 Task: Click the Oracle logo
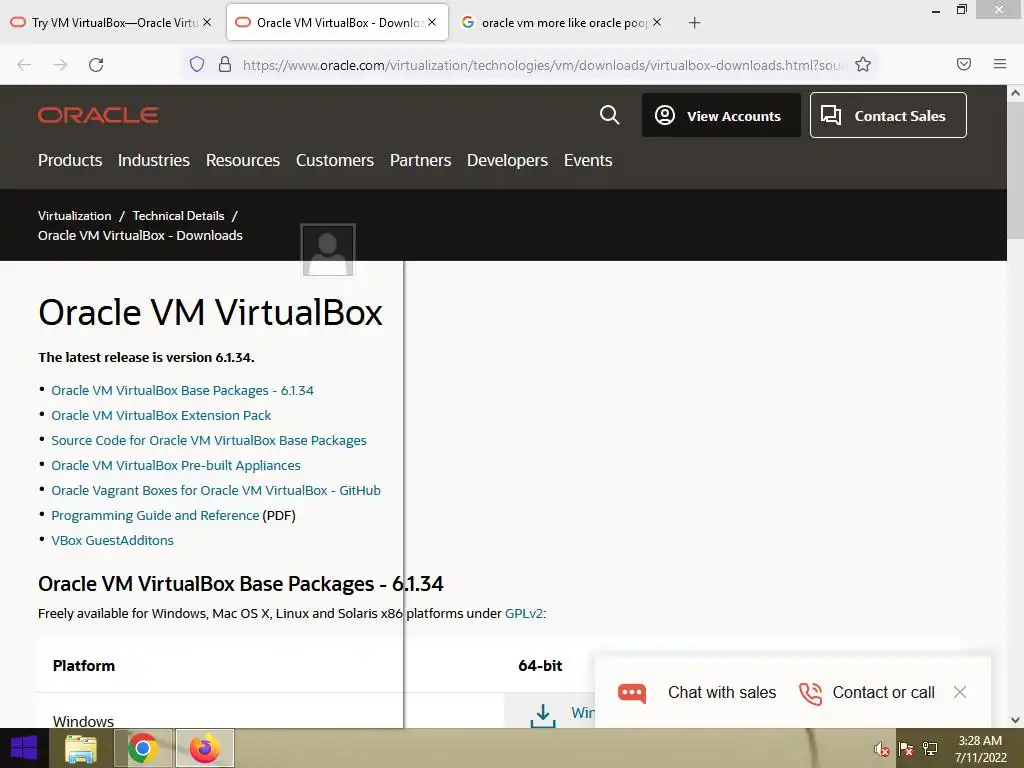[x=98, y=116]
